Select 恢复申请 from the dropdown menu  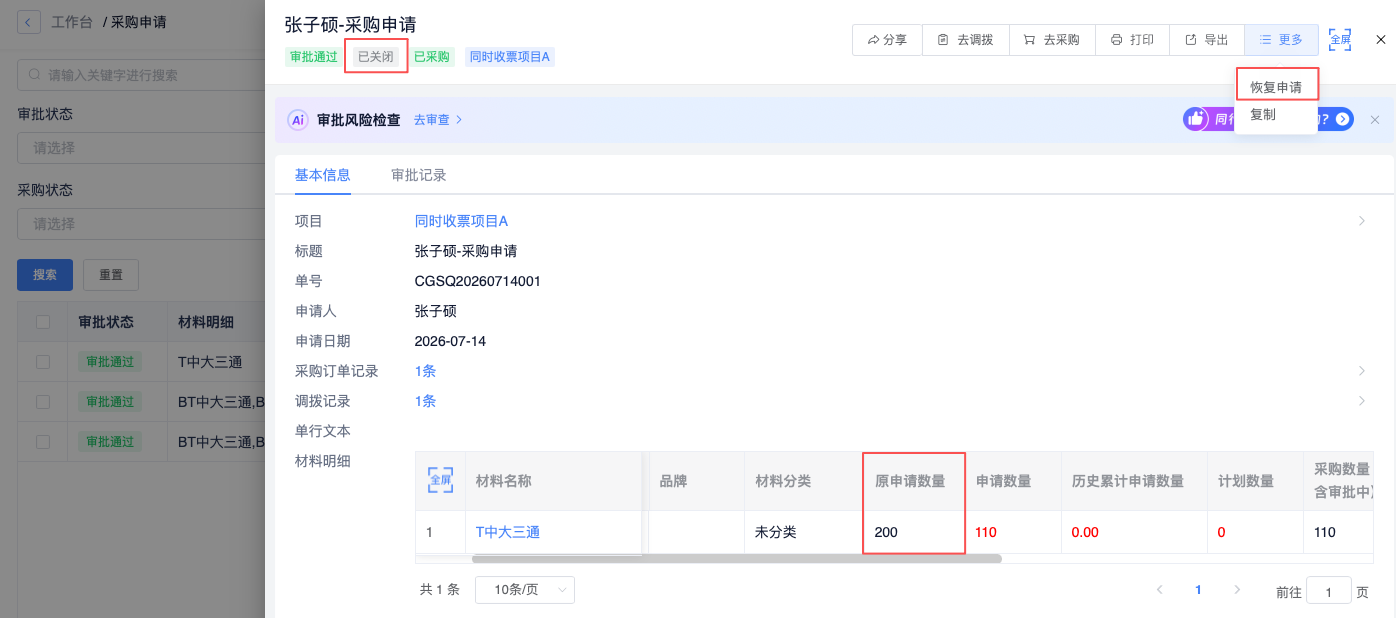point(1276,87)
